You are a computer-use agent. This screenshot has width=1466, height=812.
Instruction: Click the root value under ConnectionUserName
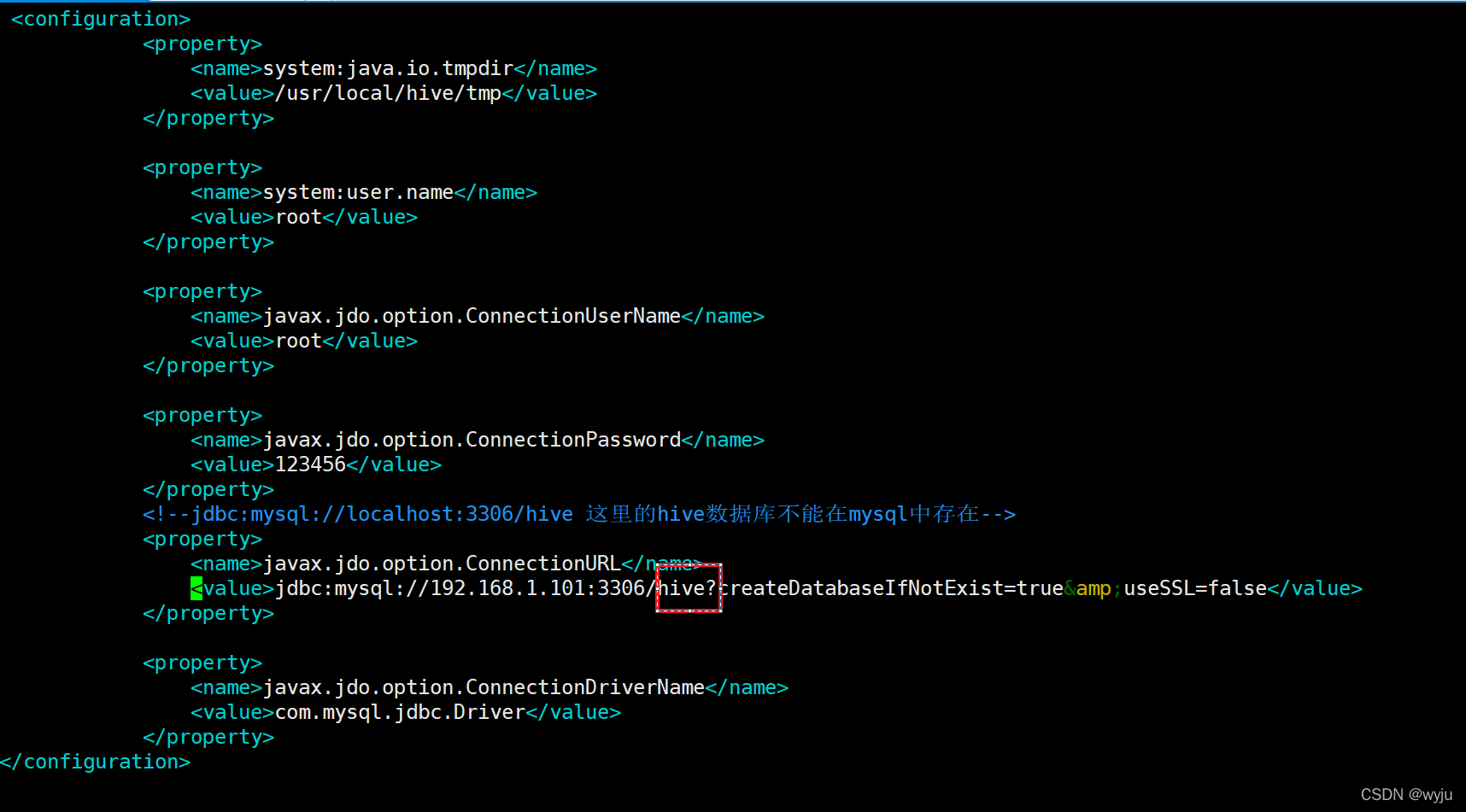click(x=296, y=340)
